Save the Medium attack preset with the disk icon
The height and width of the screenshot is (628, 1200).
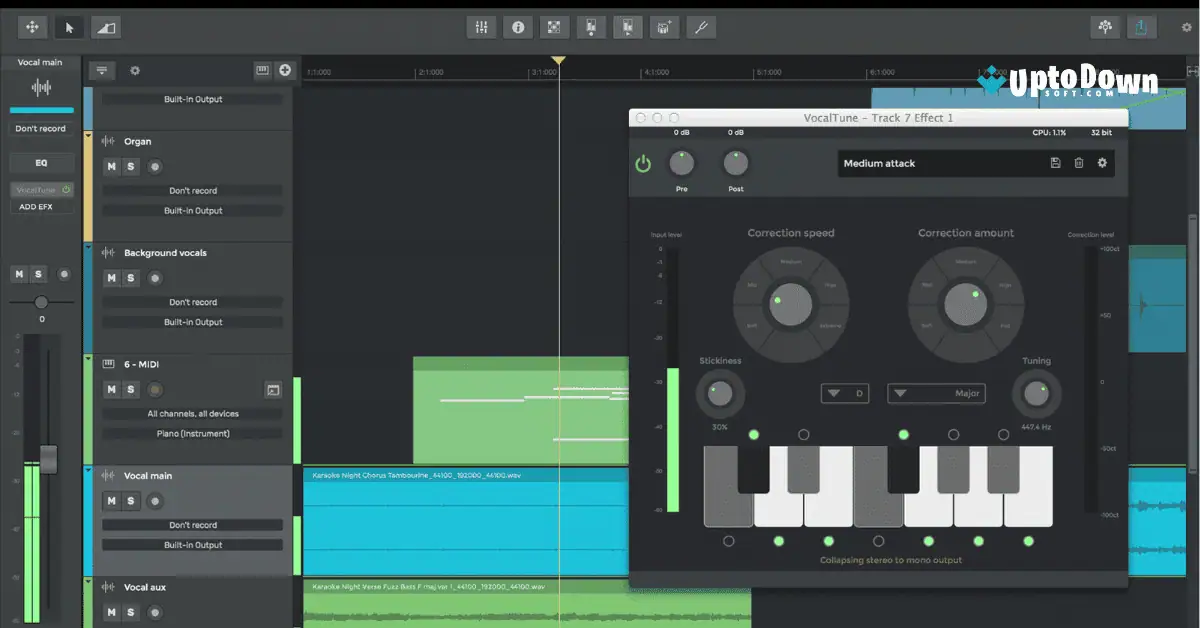coord(1056,162)
